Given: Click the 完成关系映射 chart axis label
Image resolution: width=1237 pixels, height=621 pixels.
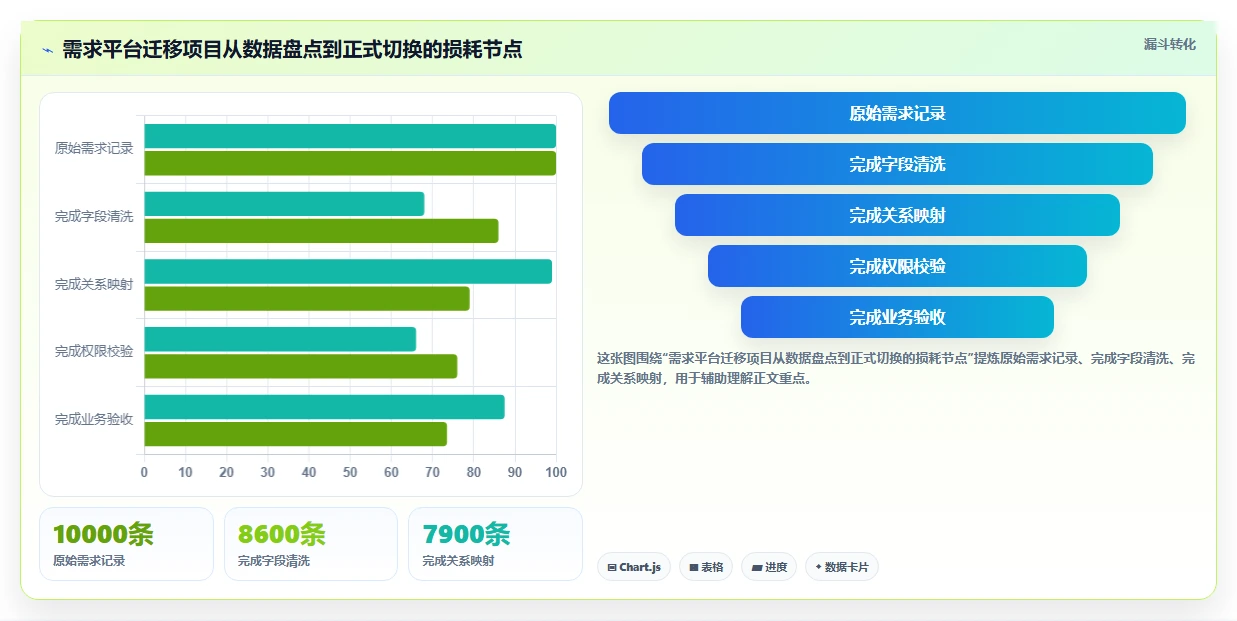Looking at the screenshot, I should (94, 284).
